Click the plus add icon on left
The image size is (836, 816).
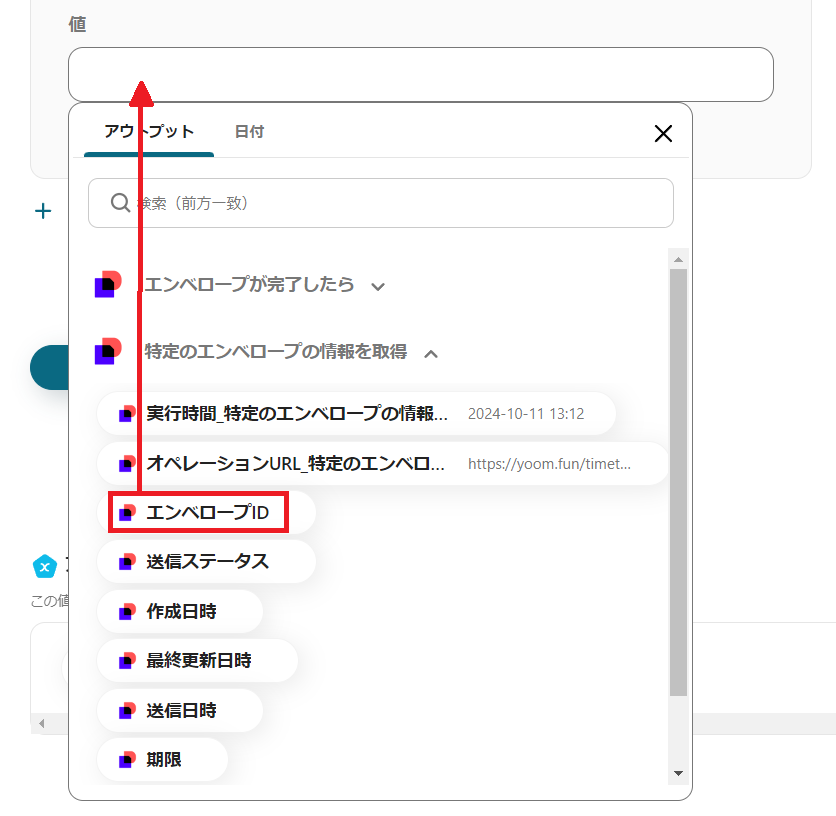tap(43, 211)
